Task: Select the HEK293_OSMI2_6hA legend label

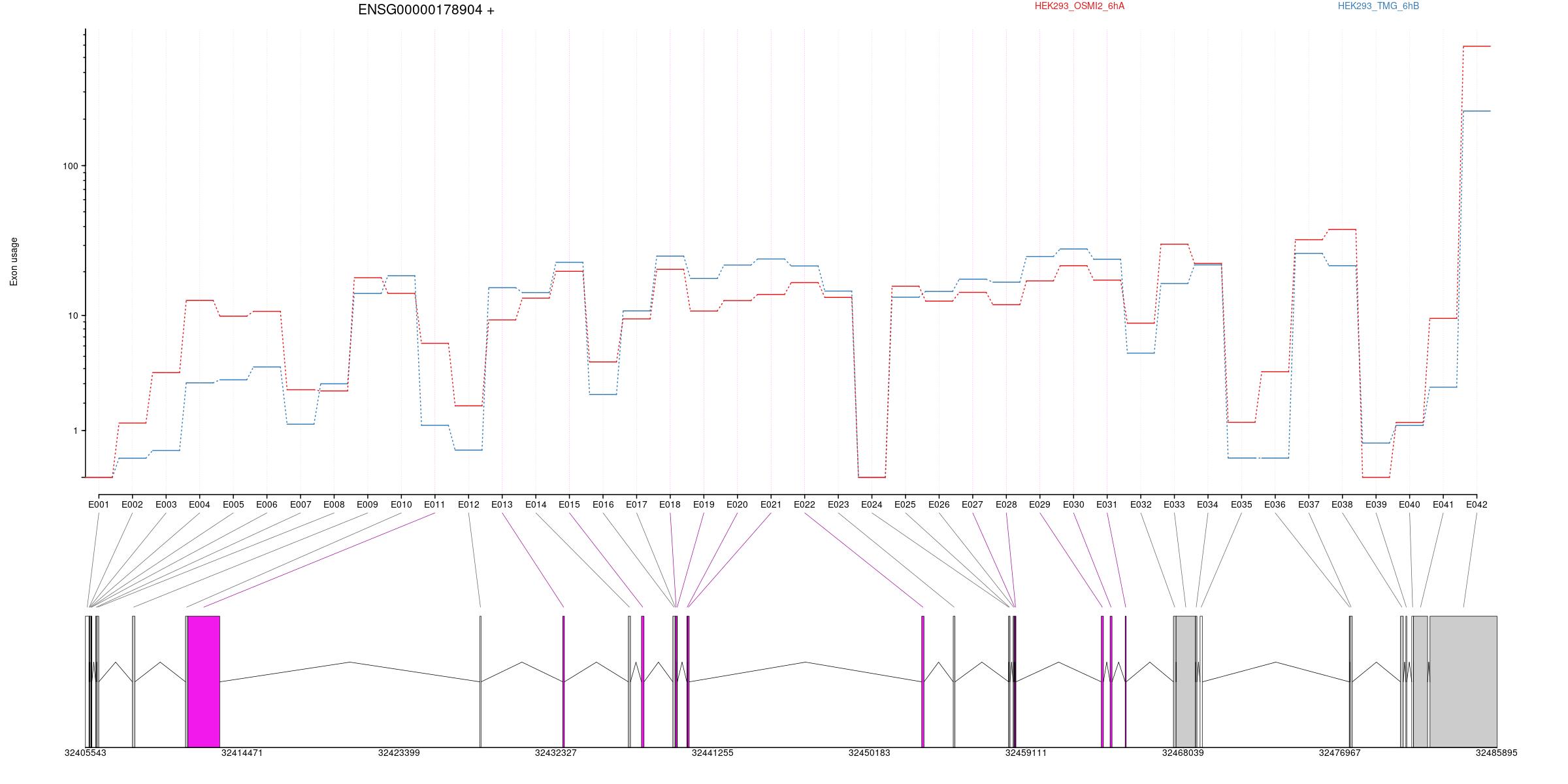Action: (1079, 6)
